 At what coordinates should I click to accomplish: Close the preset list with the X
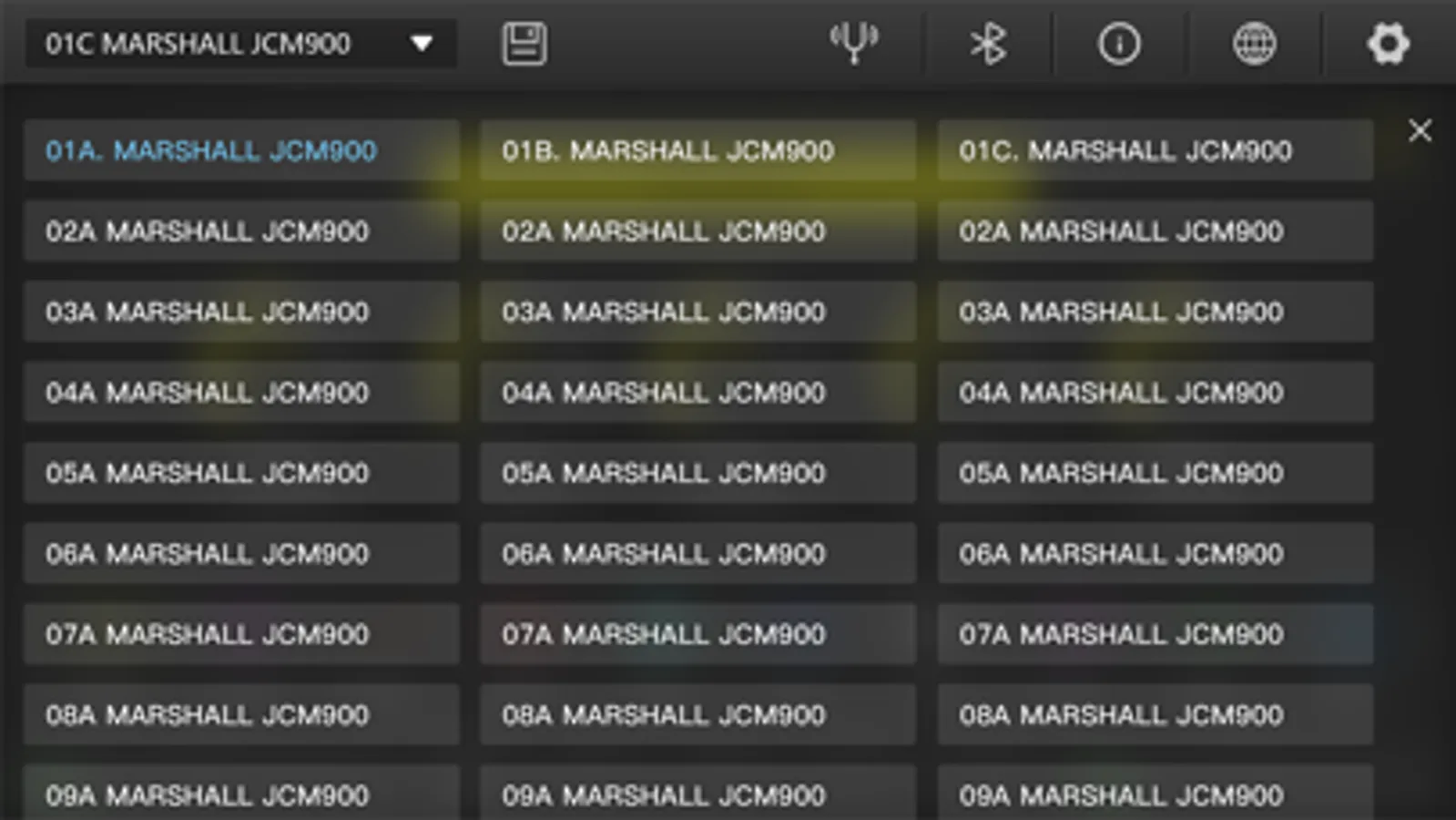[x=1420, y=130]
